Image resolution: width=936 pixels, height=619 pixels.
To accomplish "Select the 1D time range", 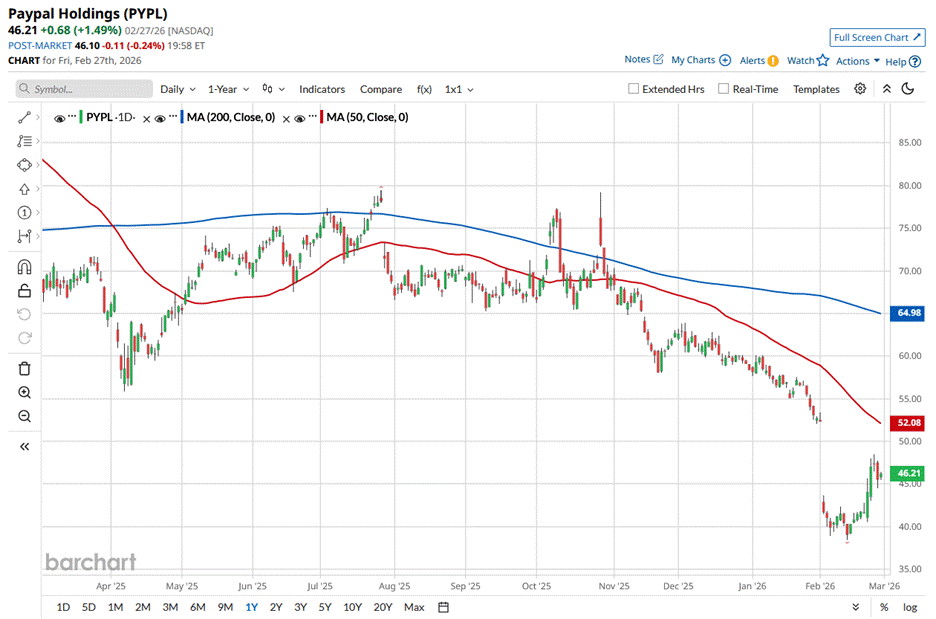I will [x=63, y=607].
